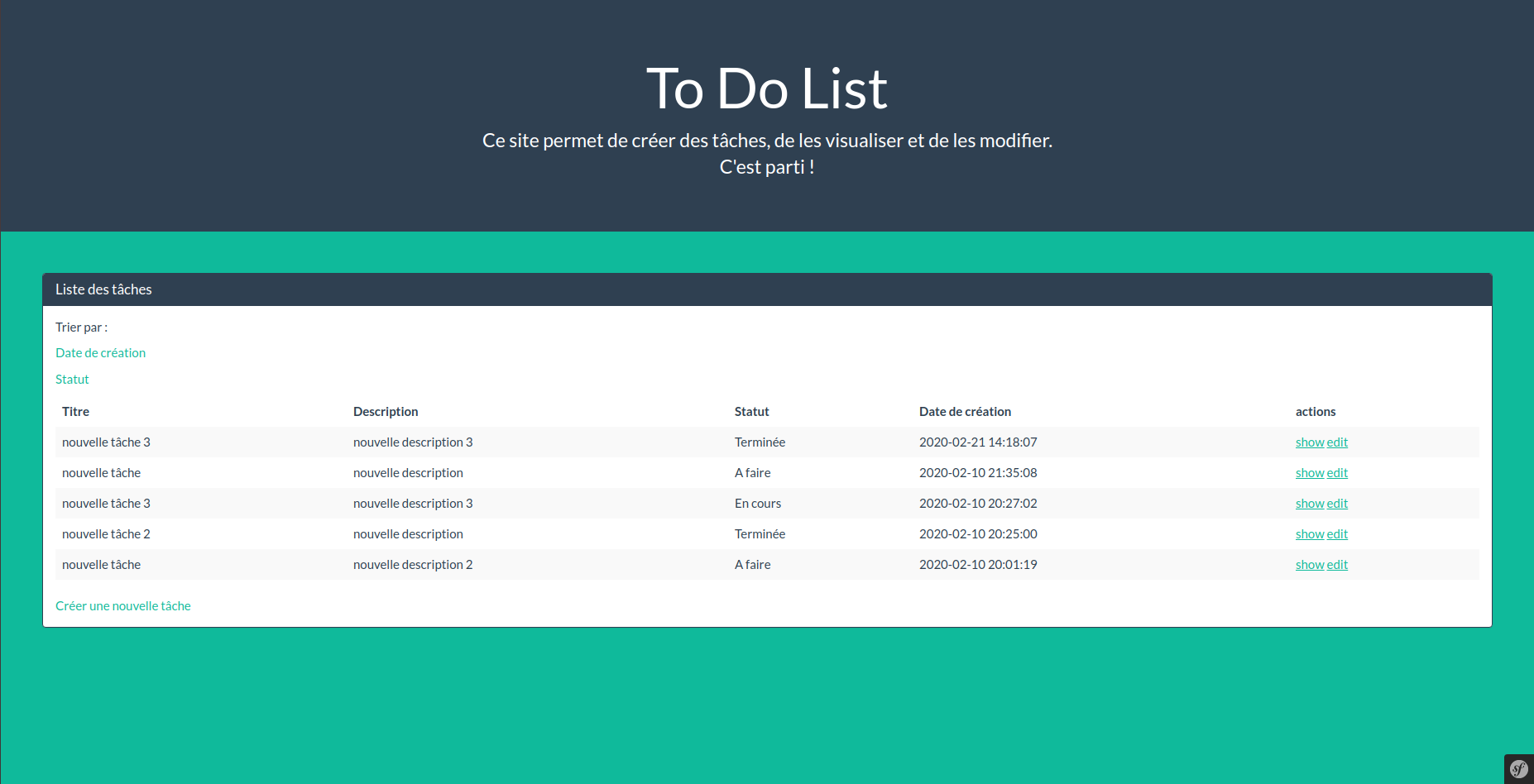Click the 'Trier par :' label
The width and height of the screenshot is (1534, 784).
(81, 327)
